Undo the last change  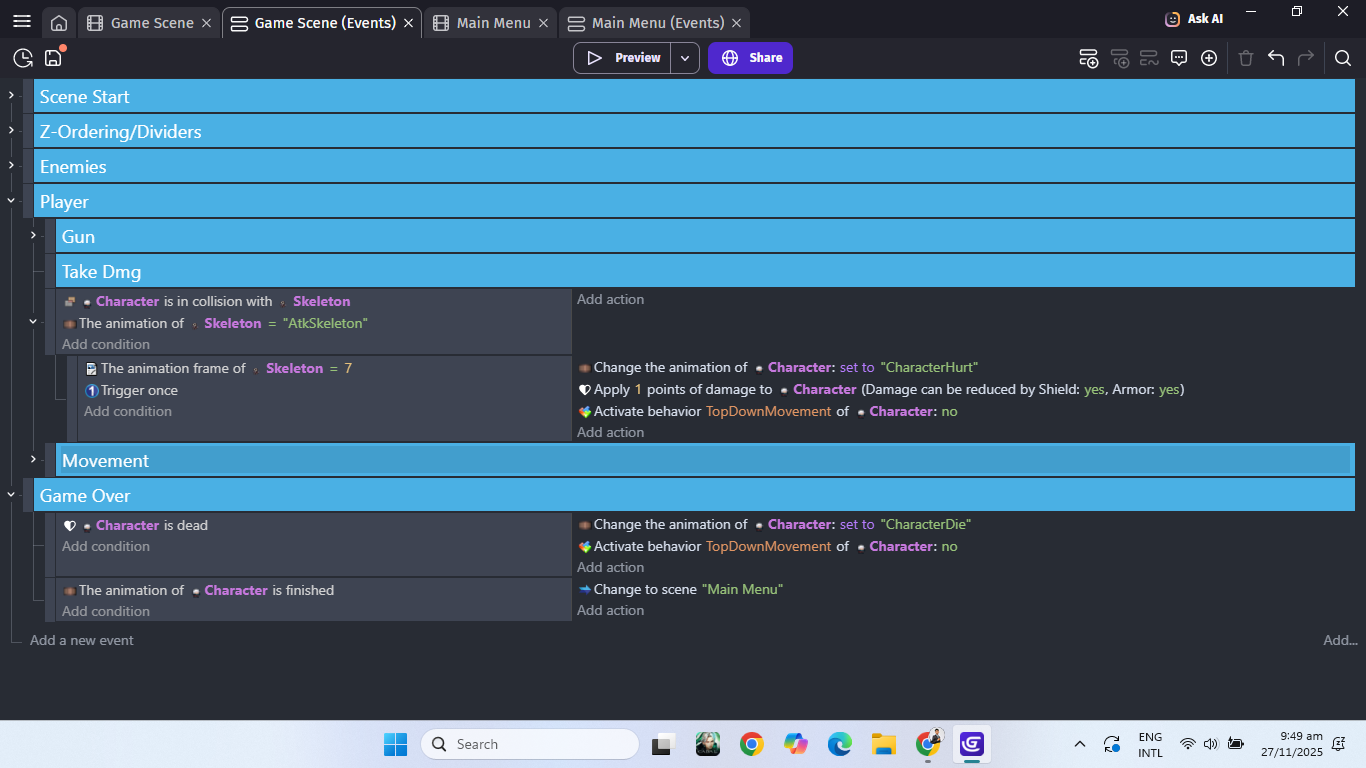(1276, 58)
